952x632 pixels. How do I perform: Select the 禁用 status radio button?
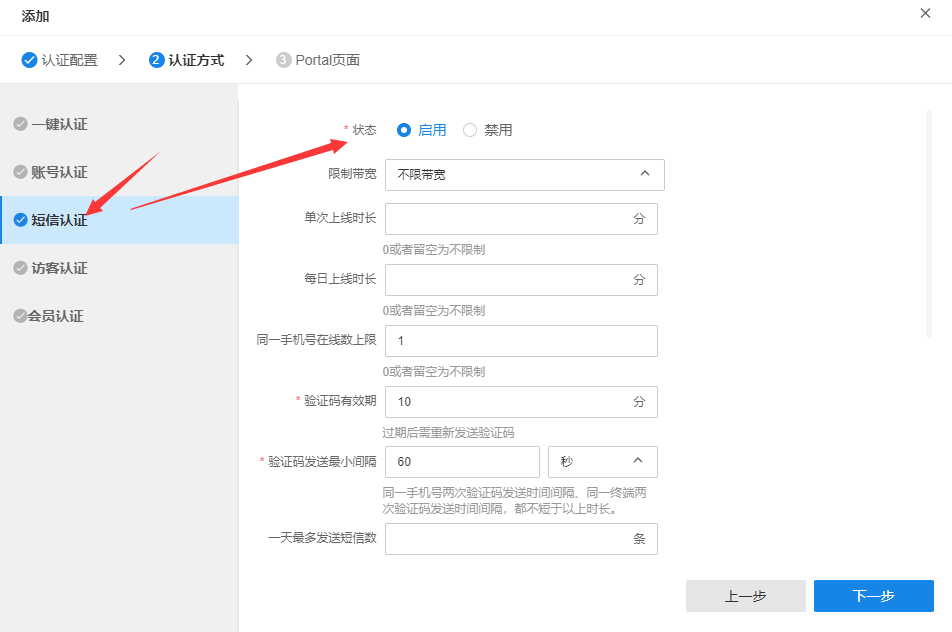470,130
